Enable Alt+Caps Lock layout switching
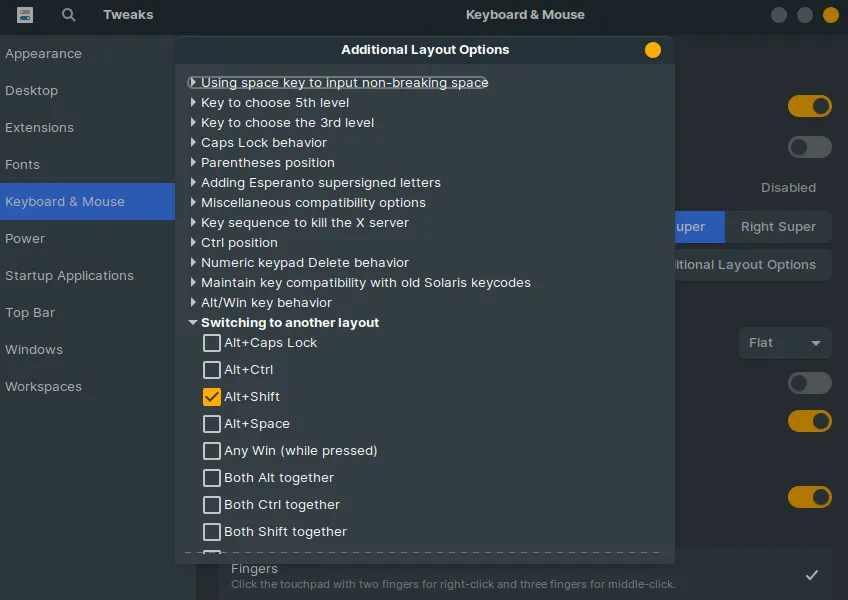This screenshot has height=600, width=848. [x=211, y=342]
